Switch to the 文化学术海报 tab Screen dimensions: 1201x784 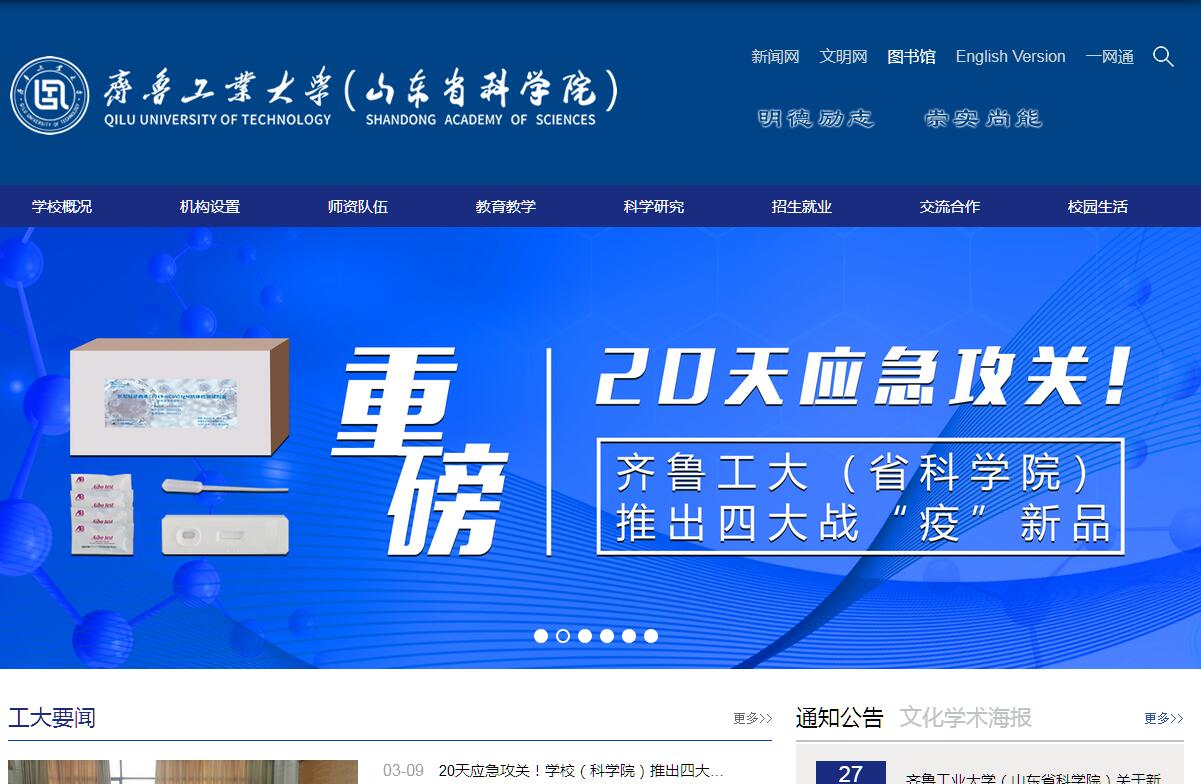965,718
